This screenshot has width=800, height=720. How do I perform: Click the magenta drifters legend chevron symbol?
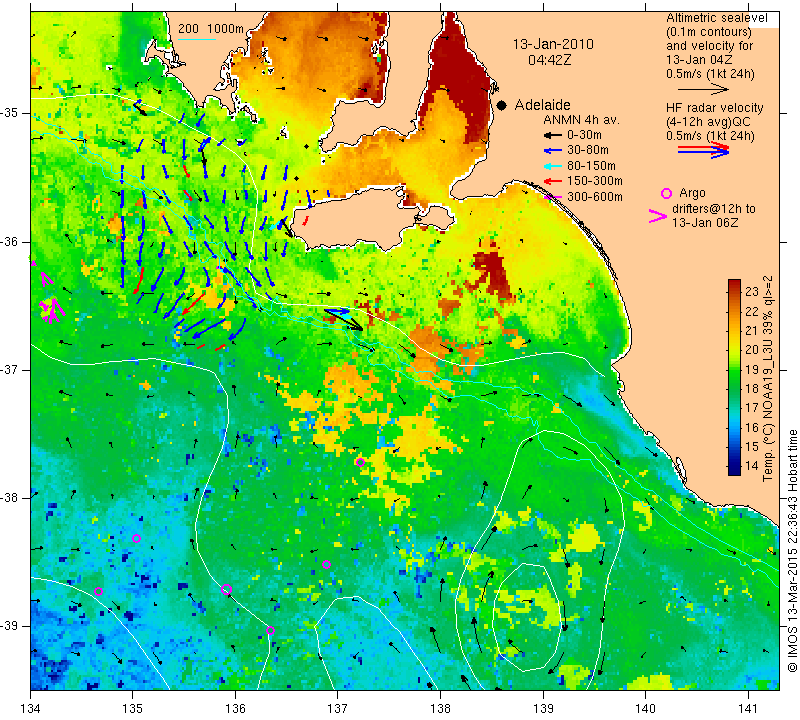(658, 216)
